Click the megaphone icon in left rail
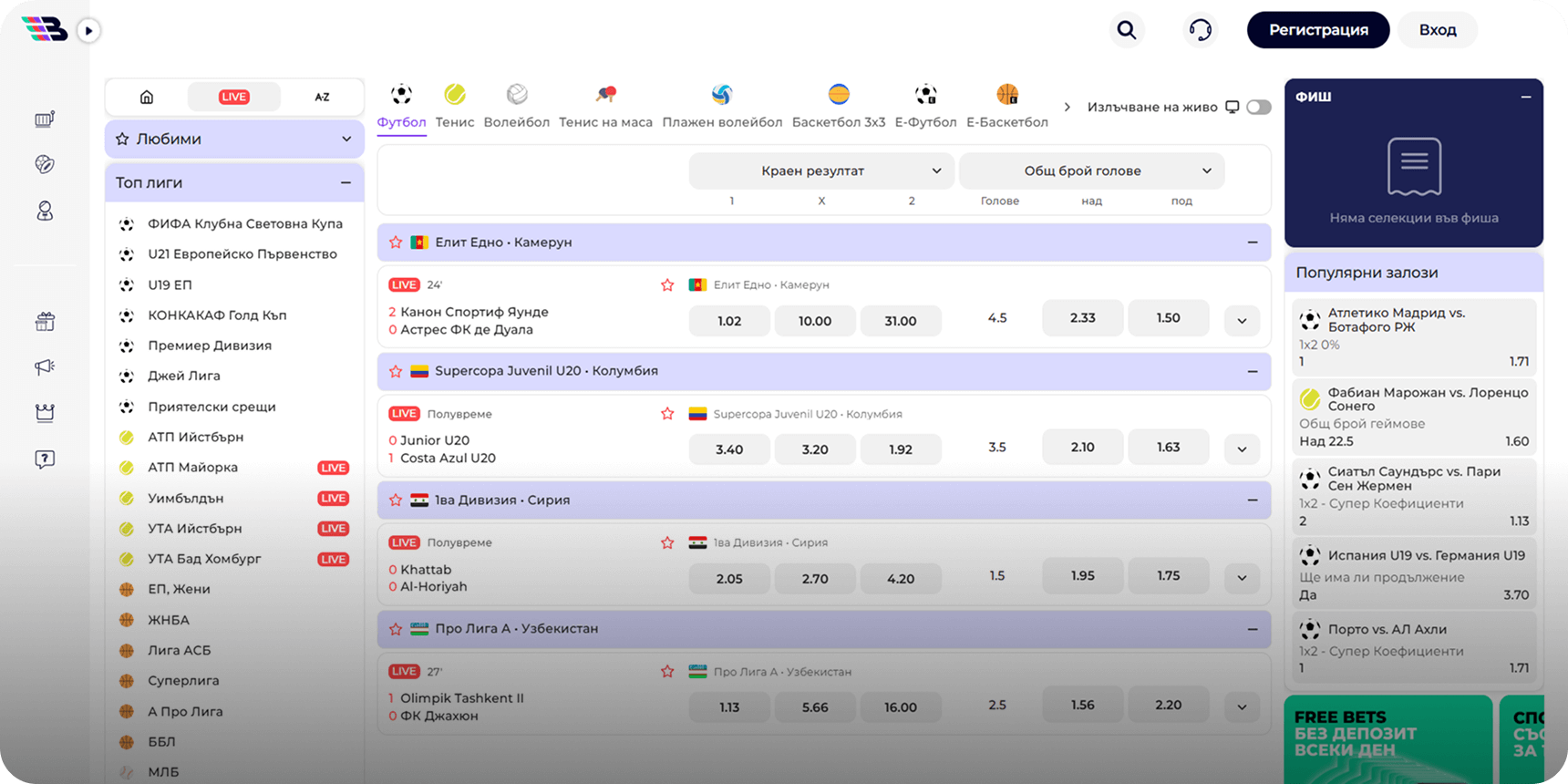 (45, 366)
